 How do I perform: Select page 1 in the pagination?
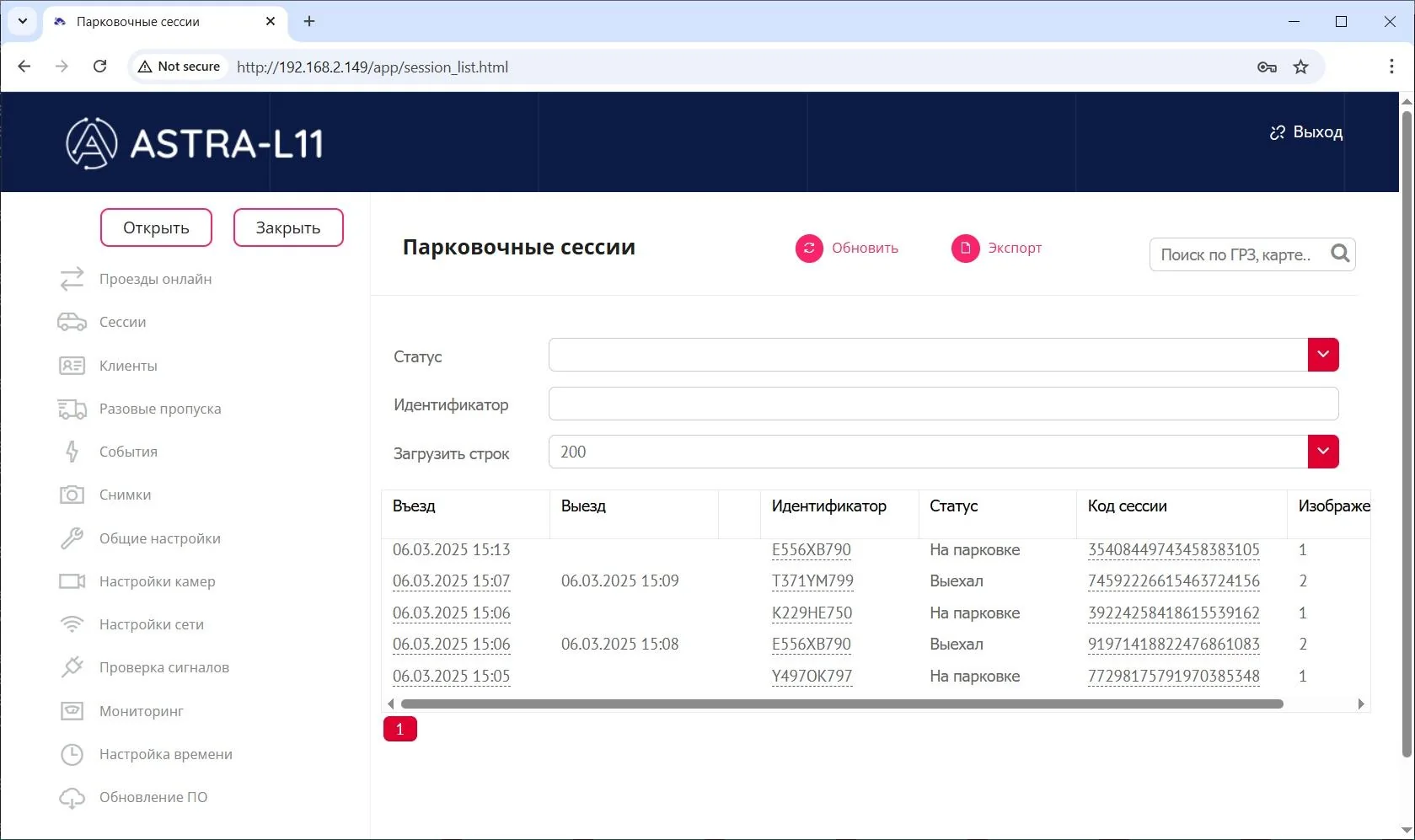pos(399,729)
